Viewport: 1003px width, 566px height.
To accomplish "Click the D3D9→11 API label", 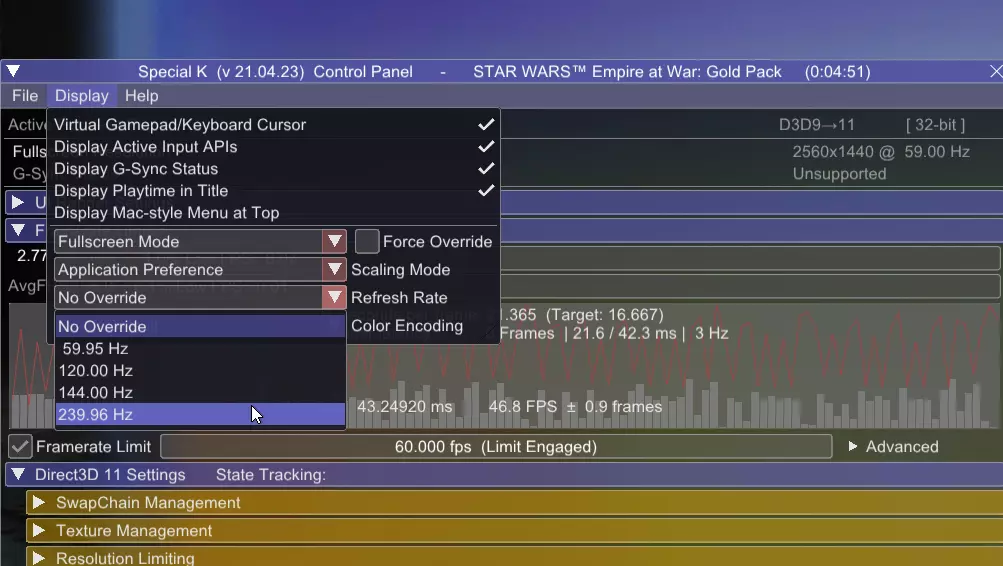I will tap(817, 125).
